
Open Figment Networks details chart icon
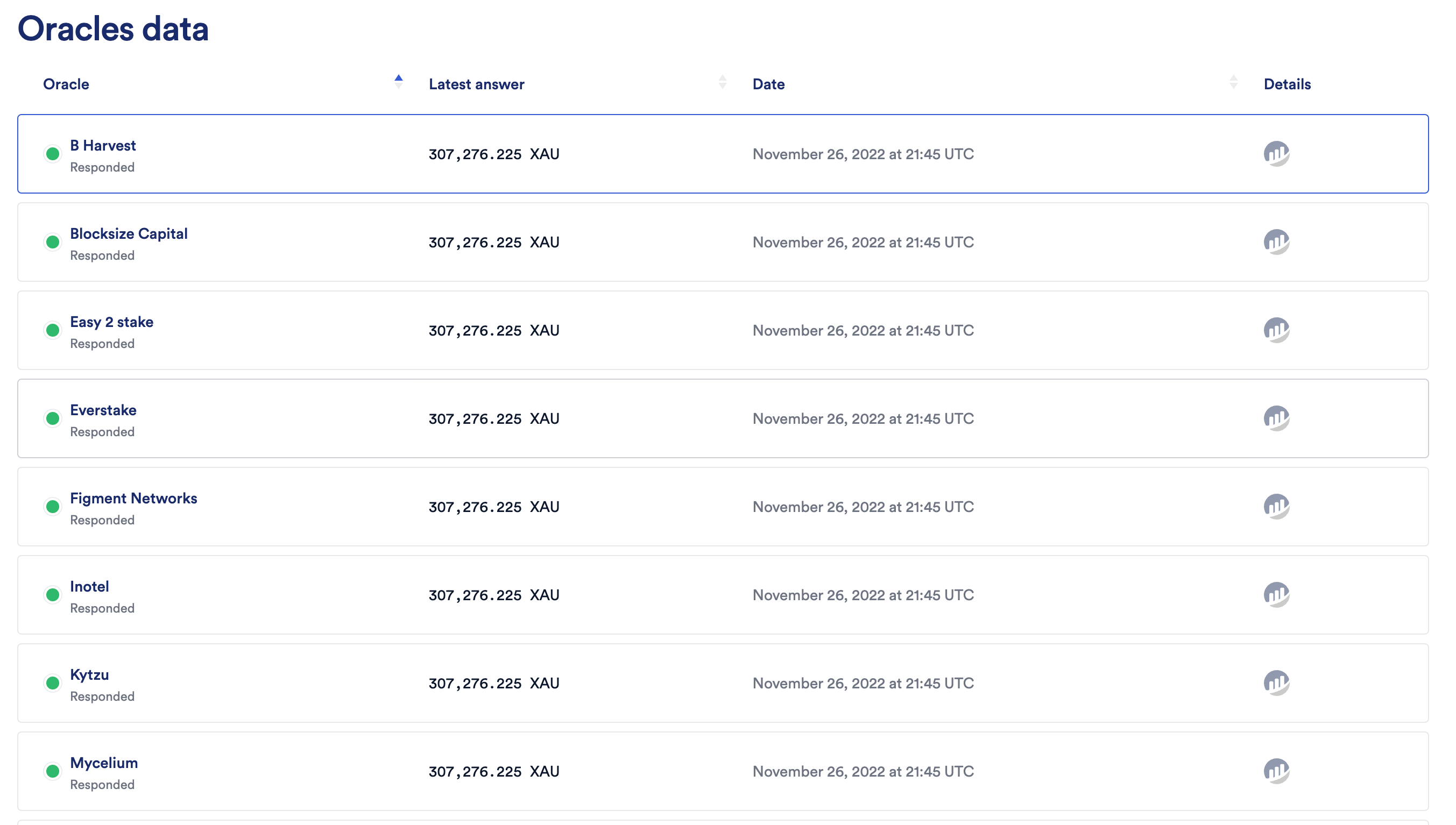[x=1276, y=507]
